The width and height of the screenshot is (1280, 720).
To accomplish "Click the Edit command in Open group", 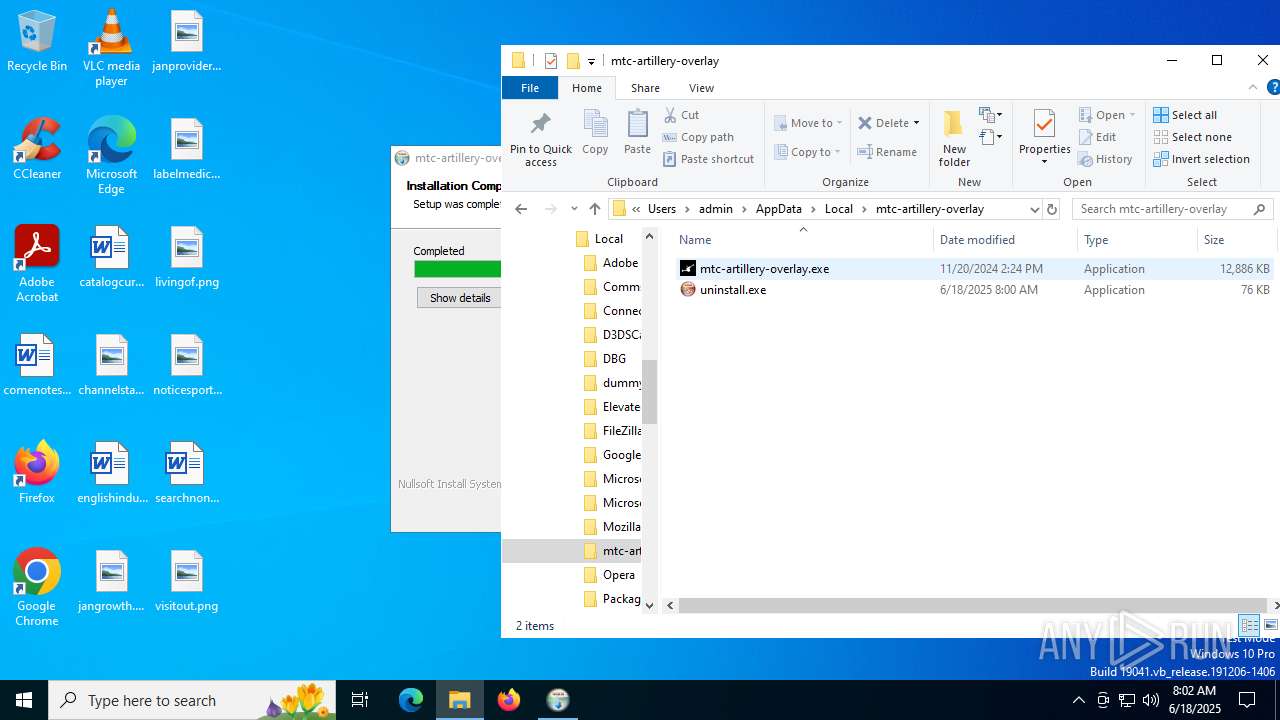I will click(x=1097, y=137).
